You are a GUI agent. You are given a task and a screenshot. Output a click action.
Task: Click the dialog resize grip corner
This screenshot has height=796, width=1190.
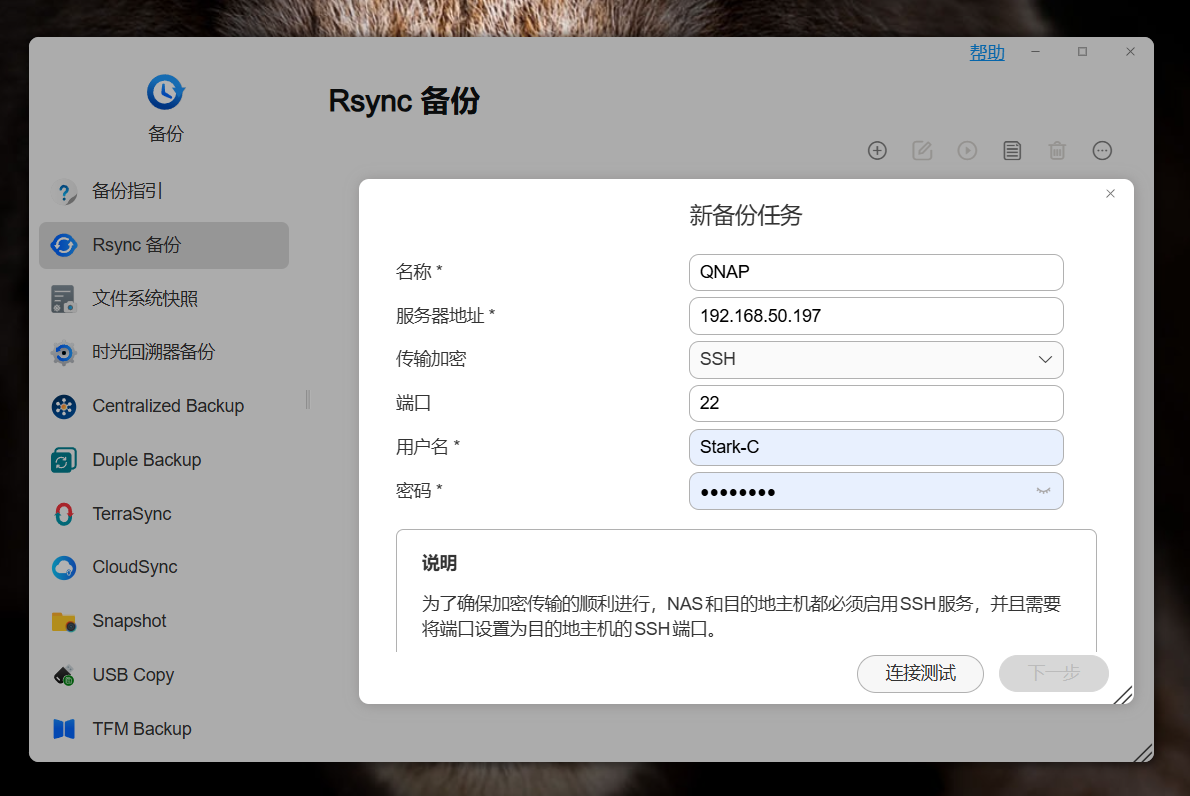(x=1123, y=695)
